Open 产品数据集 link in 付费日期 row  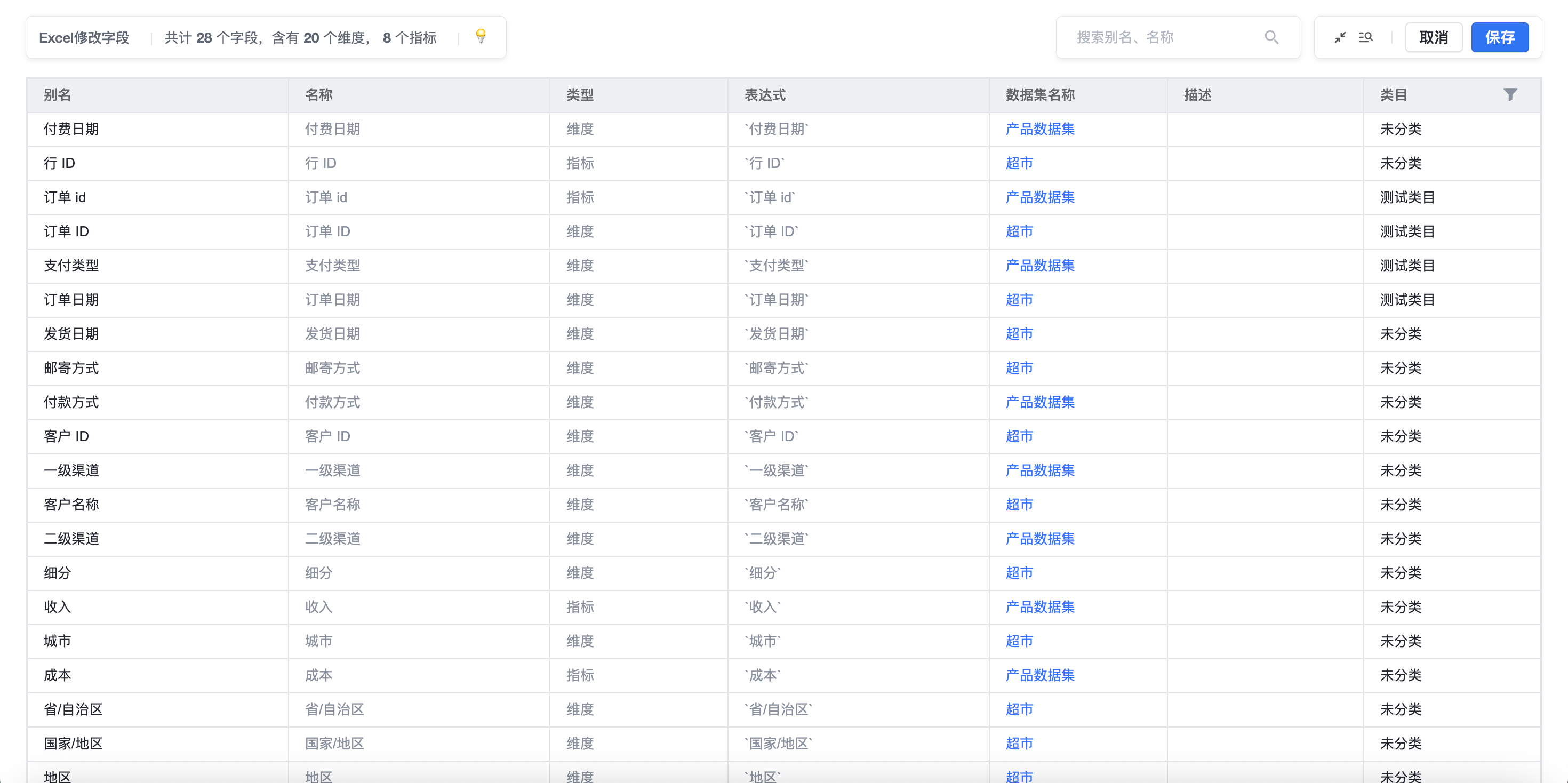tap(1039, 129)
